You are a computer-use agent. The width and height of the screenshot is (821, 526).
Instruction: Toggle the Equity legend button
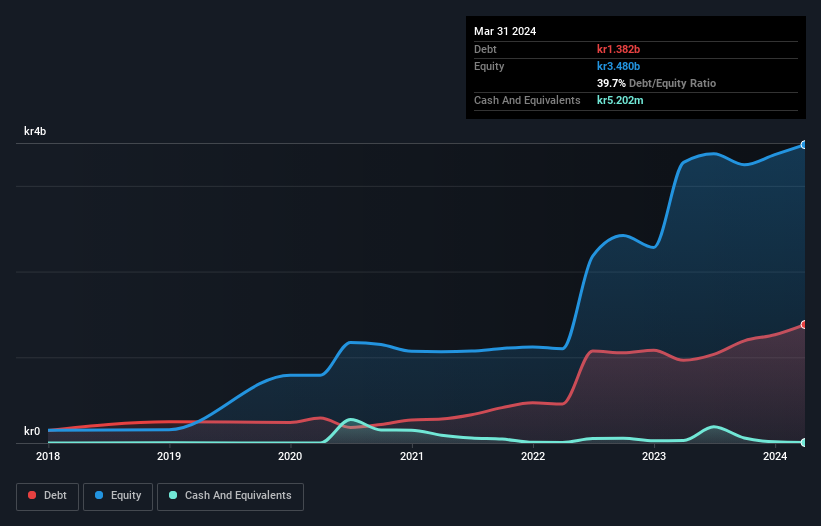coord(118,496)
